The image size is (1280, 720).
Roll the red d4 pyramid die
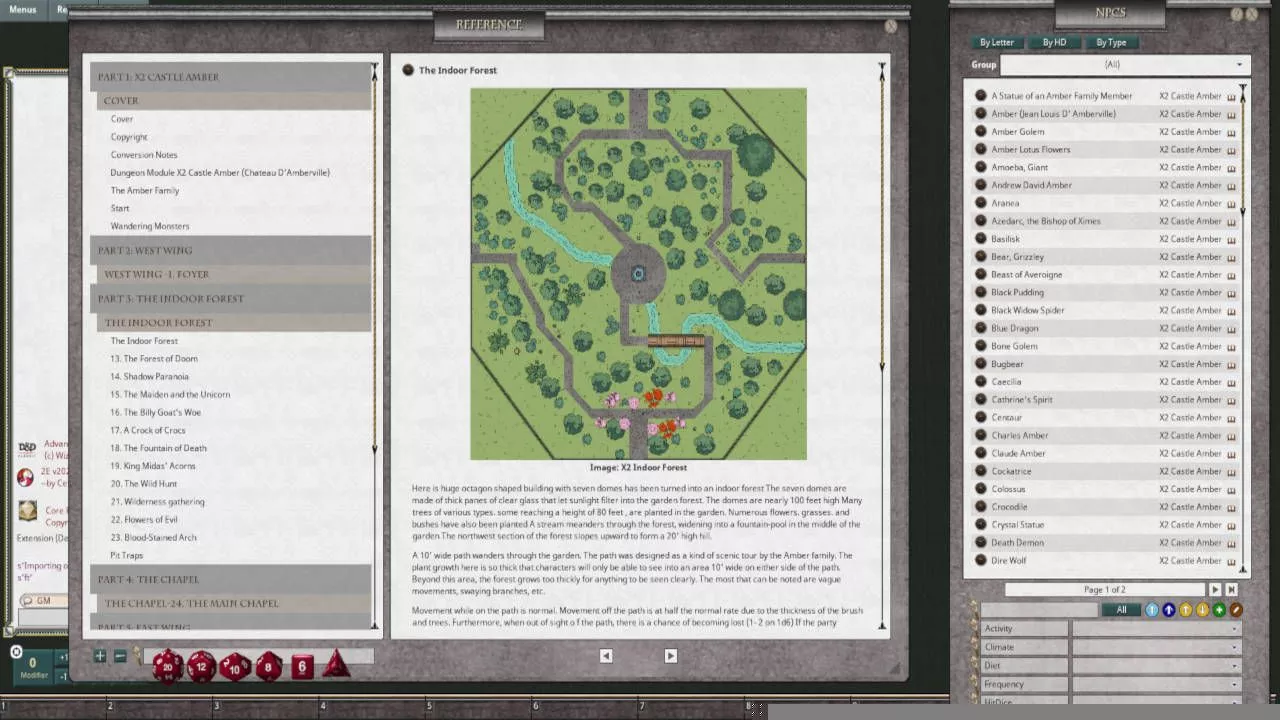click(x=336, y=664)
